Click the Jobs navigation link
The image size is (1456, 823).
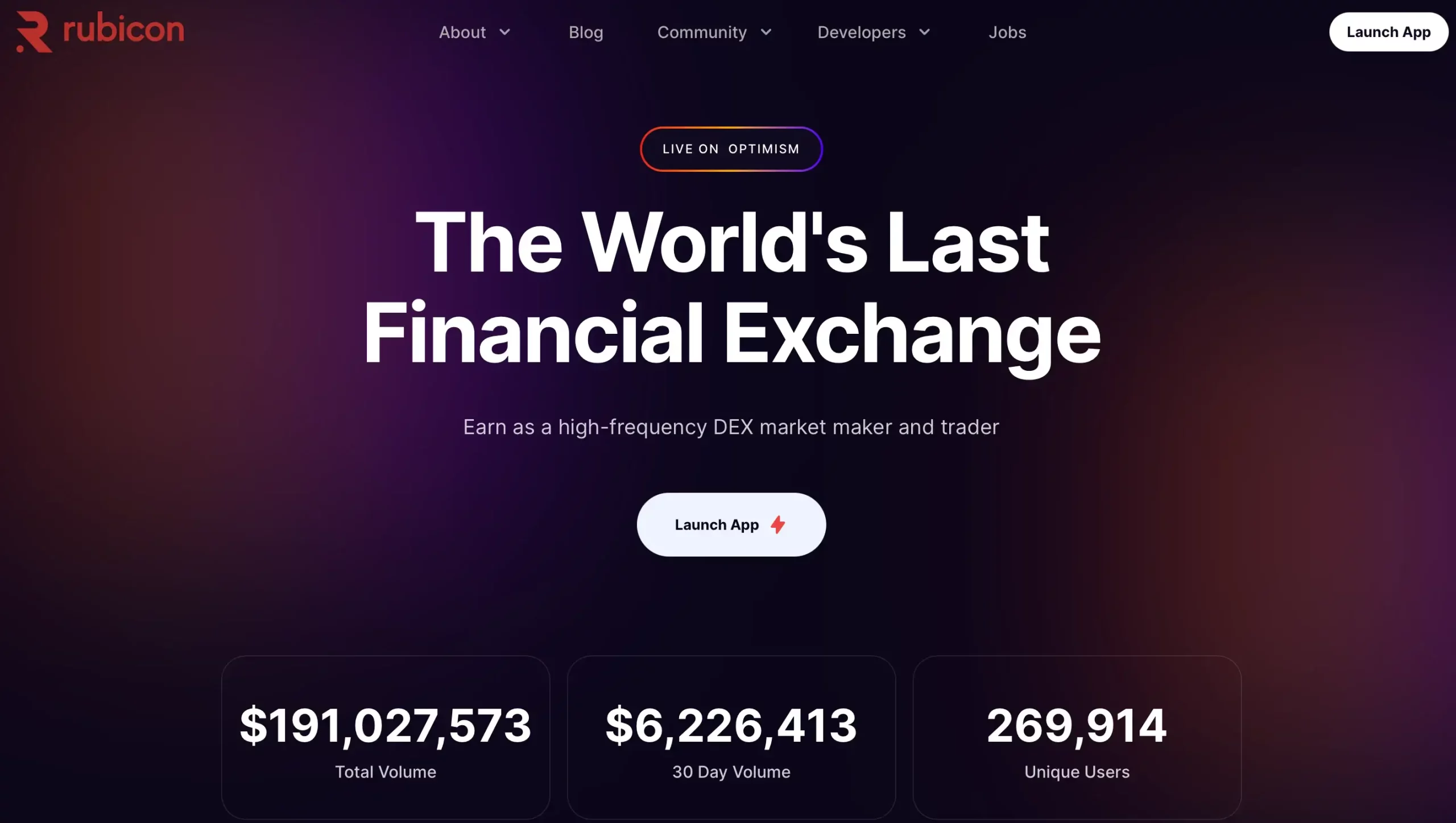pyautogui.click(x=1007, y=32)
